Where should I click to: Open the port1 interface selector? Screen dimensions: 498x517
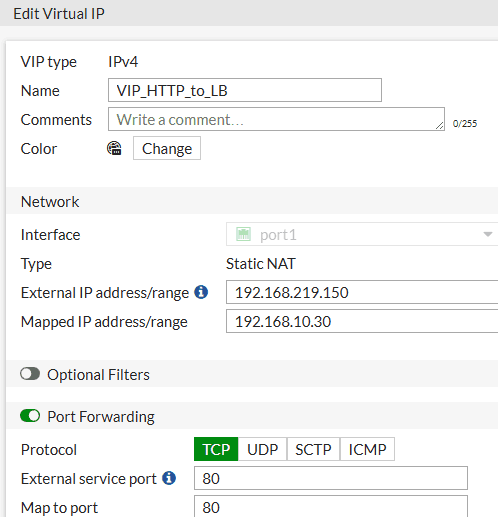(362, 234)
